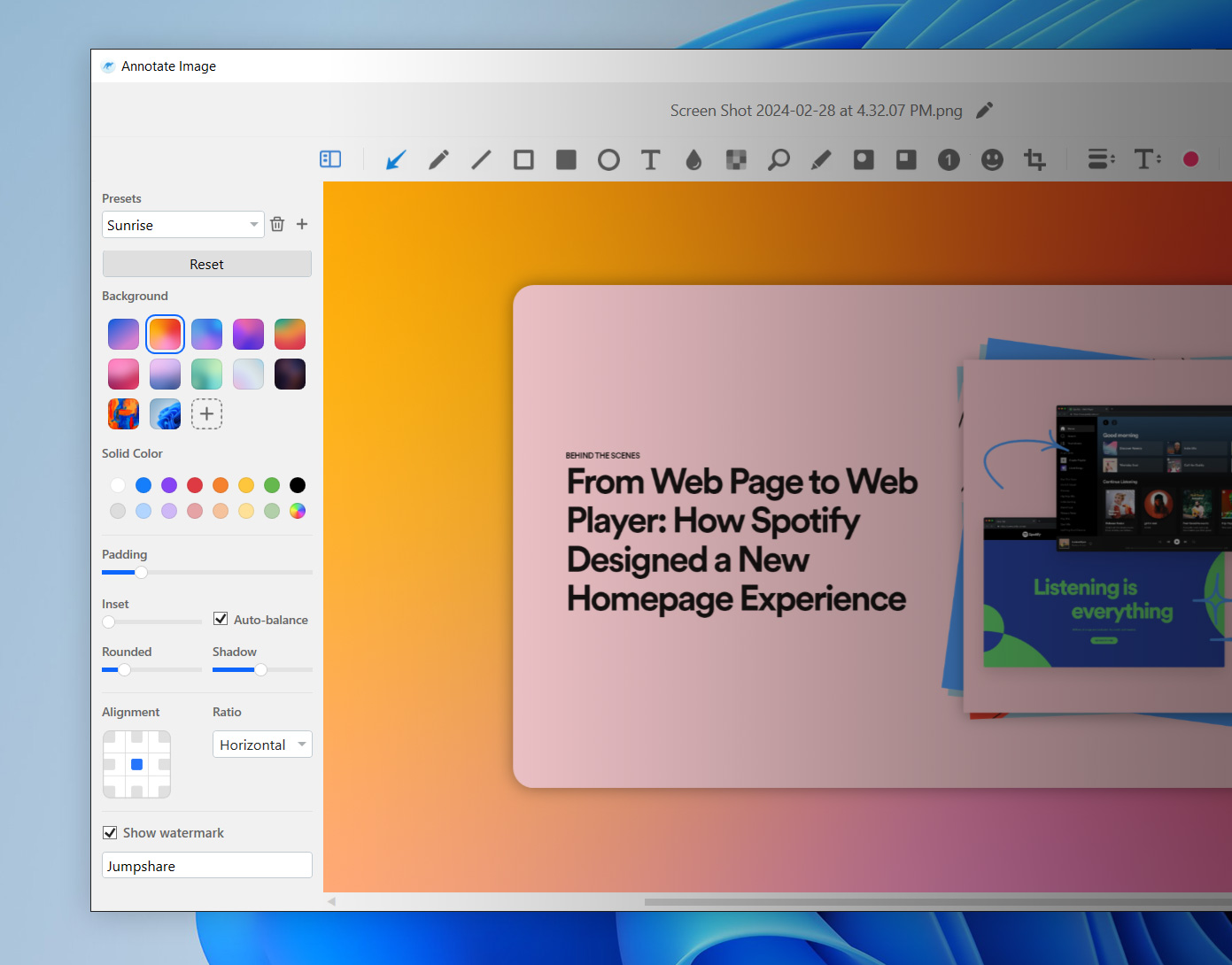Viewport: 1232px width, 965px height.
Task: Choose the Text tool
Action: [x=651, y=160]
